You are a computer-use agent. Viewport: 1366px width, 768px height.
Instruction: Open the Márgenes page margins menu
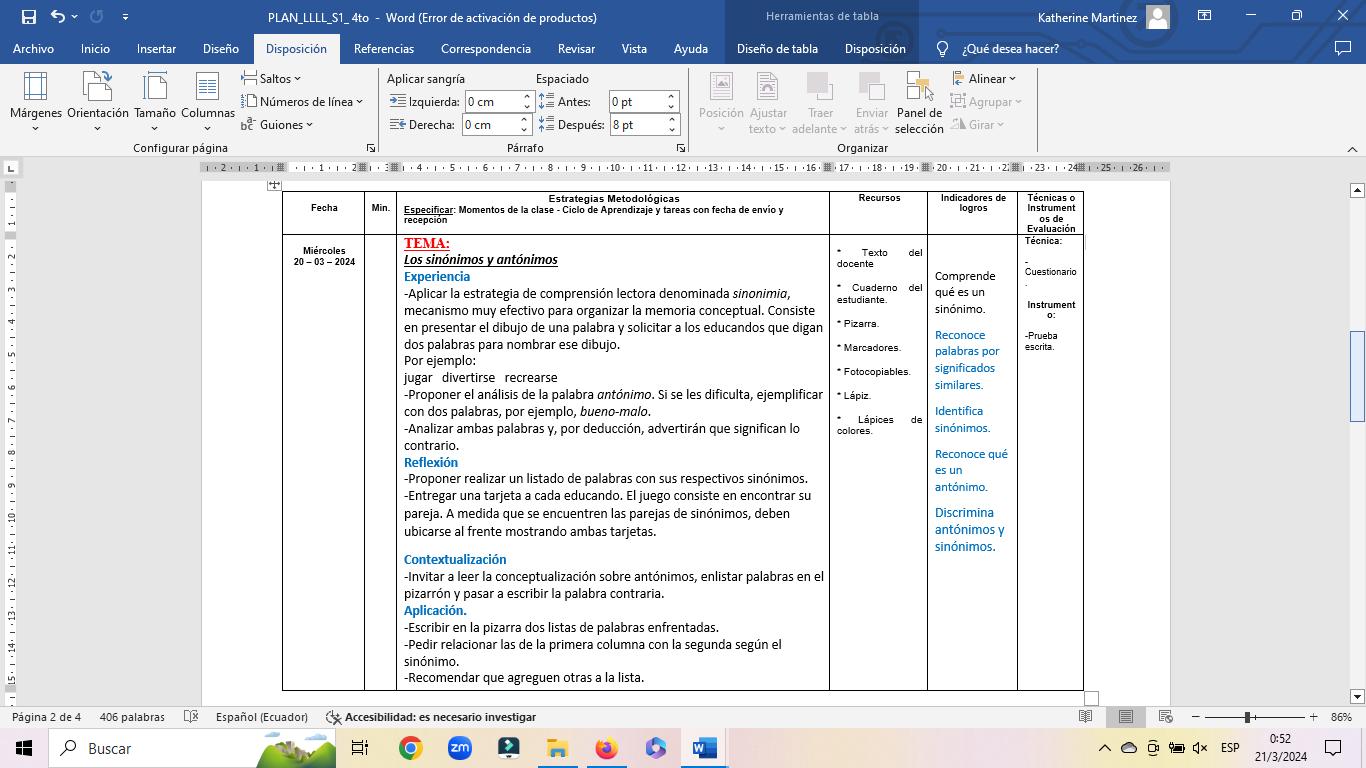pyautogui.click(x=35, y=101)
